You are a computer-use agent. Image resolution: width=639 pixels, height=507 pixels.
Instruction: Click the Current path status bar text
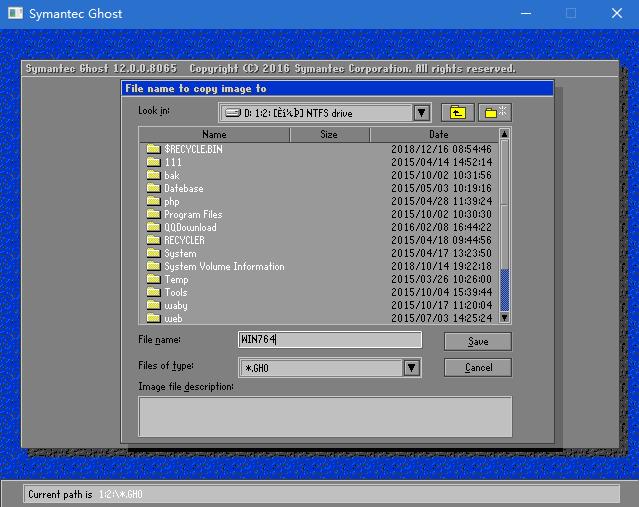[85, 494]
